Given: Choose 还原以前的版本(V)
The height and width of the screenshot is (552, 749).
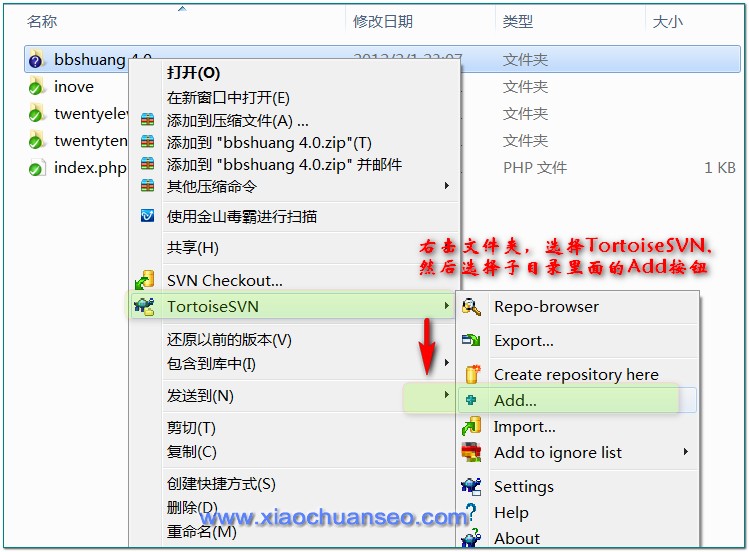Looking at the screenshot, I should click(229, 340).
